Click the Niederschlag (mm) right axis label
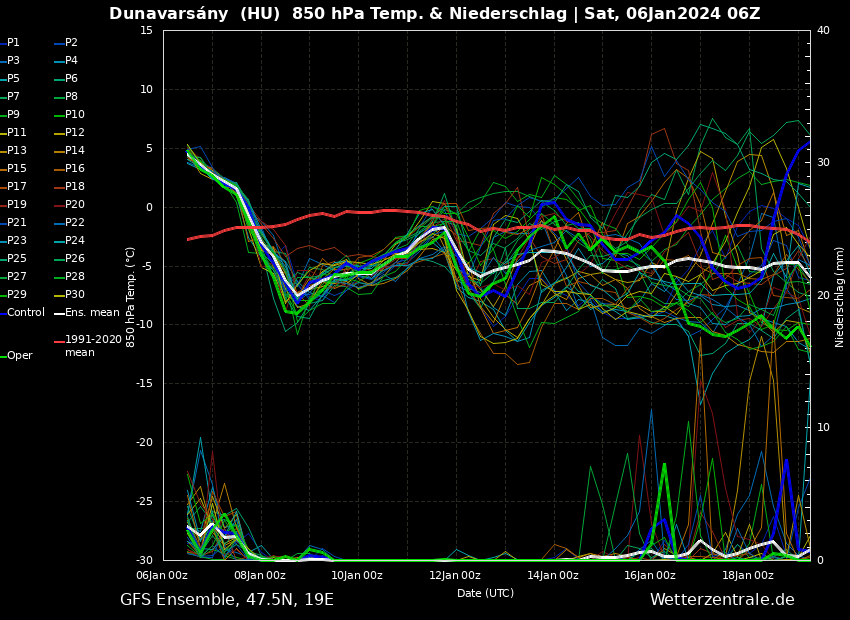This screenshot has width=850, height=620. tap(840, 296)
